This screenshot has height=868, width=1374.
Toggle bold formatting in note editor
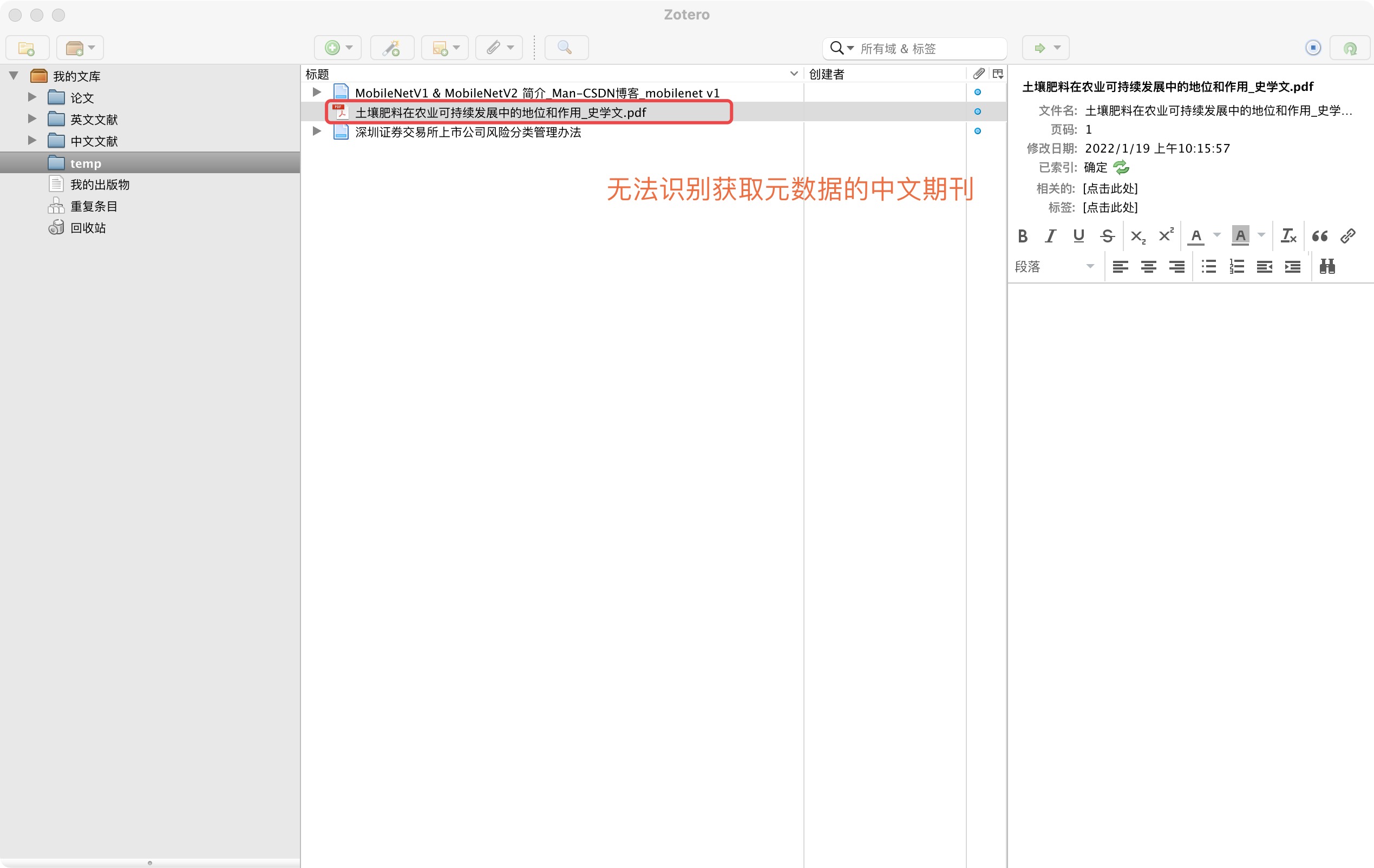tap(1023, 235)
